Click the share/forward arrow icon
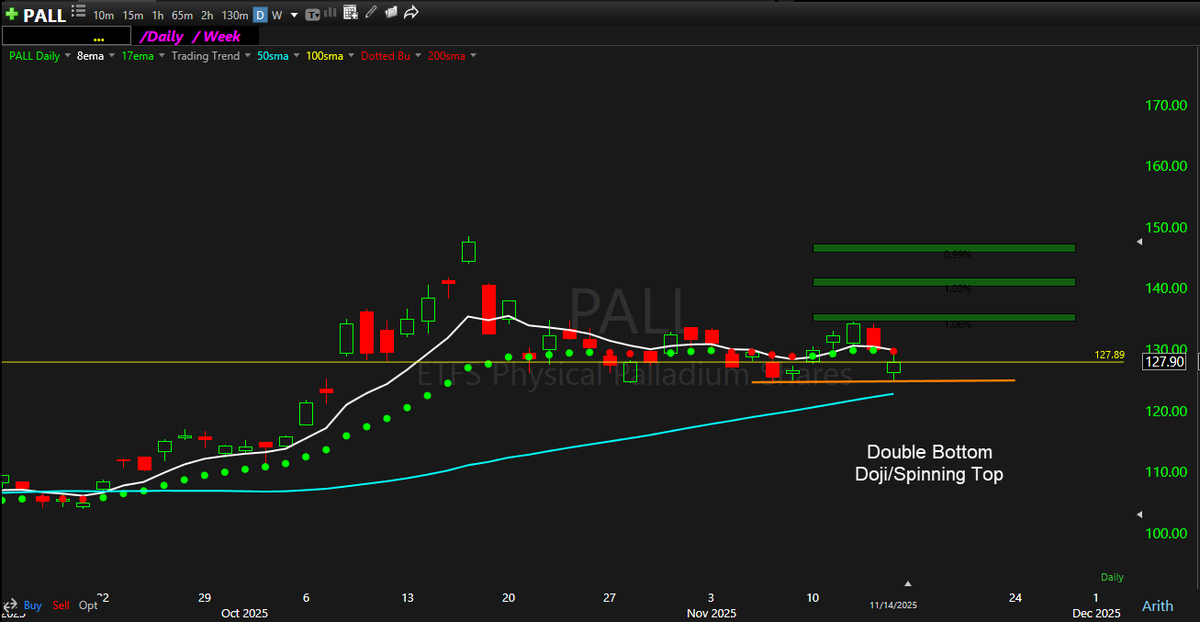1200x622 pixels. (409, 13)
